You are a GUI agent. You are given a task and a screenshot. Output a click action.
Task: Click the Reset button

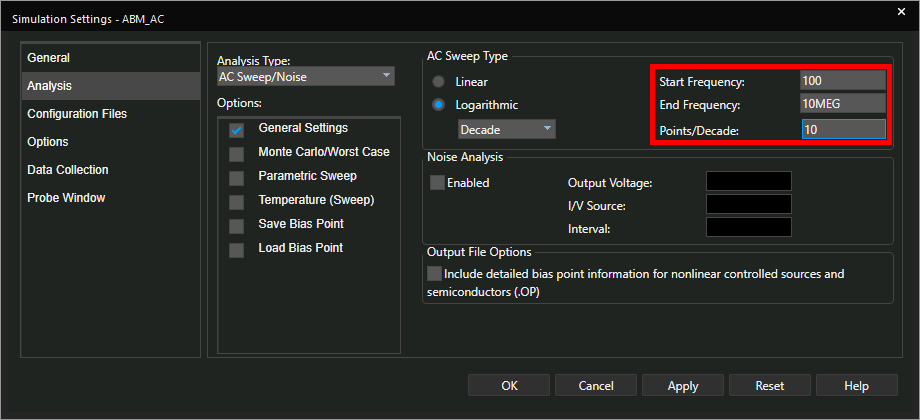770,385
